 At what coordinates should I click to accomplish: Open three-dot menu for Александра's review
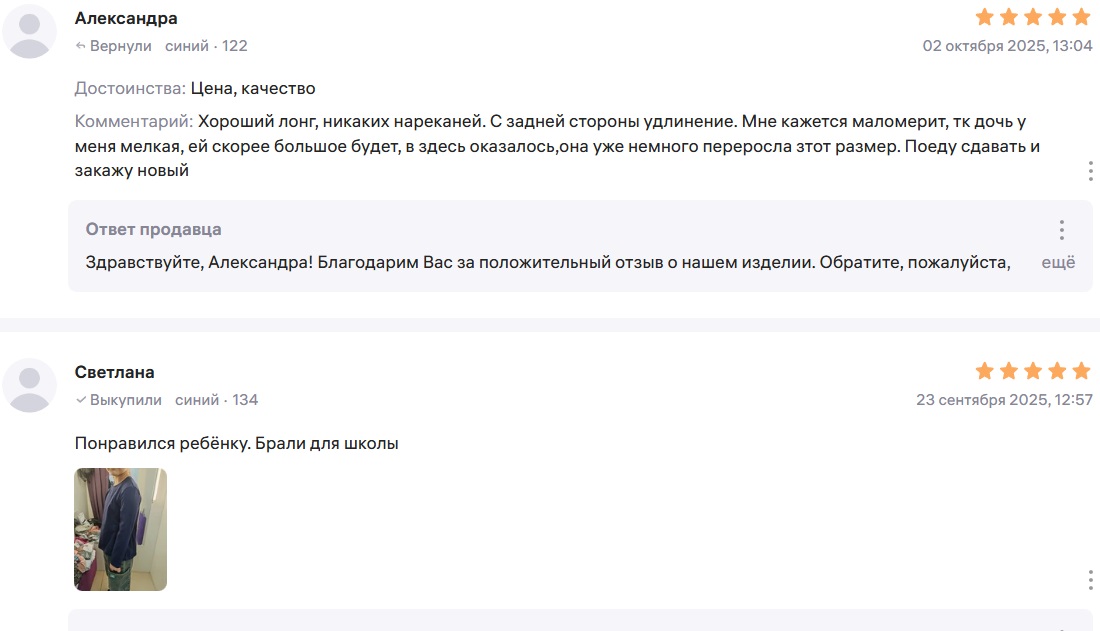click(x=1090, y=171)
